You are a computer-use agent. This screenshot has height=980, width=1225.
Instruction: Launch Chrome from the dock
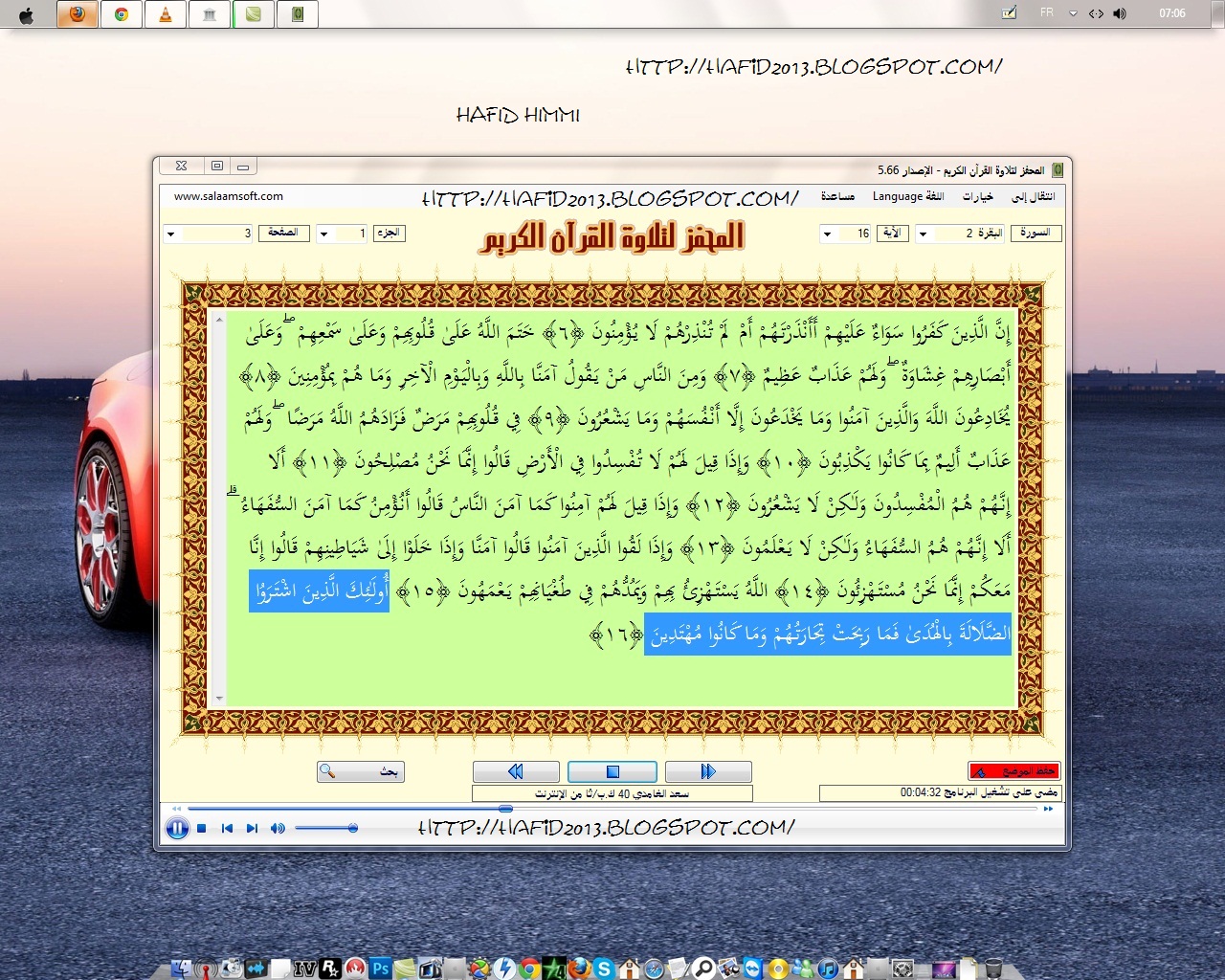(529, 968)
